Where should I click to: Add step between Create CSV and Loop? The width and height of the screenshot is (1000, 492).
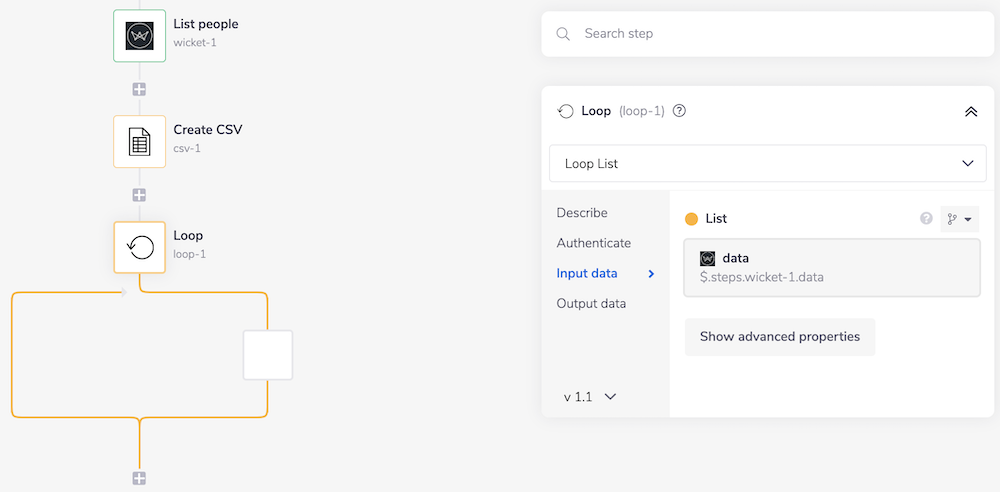[x=140, y=195]
